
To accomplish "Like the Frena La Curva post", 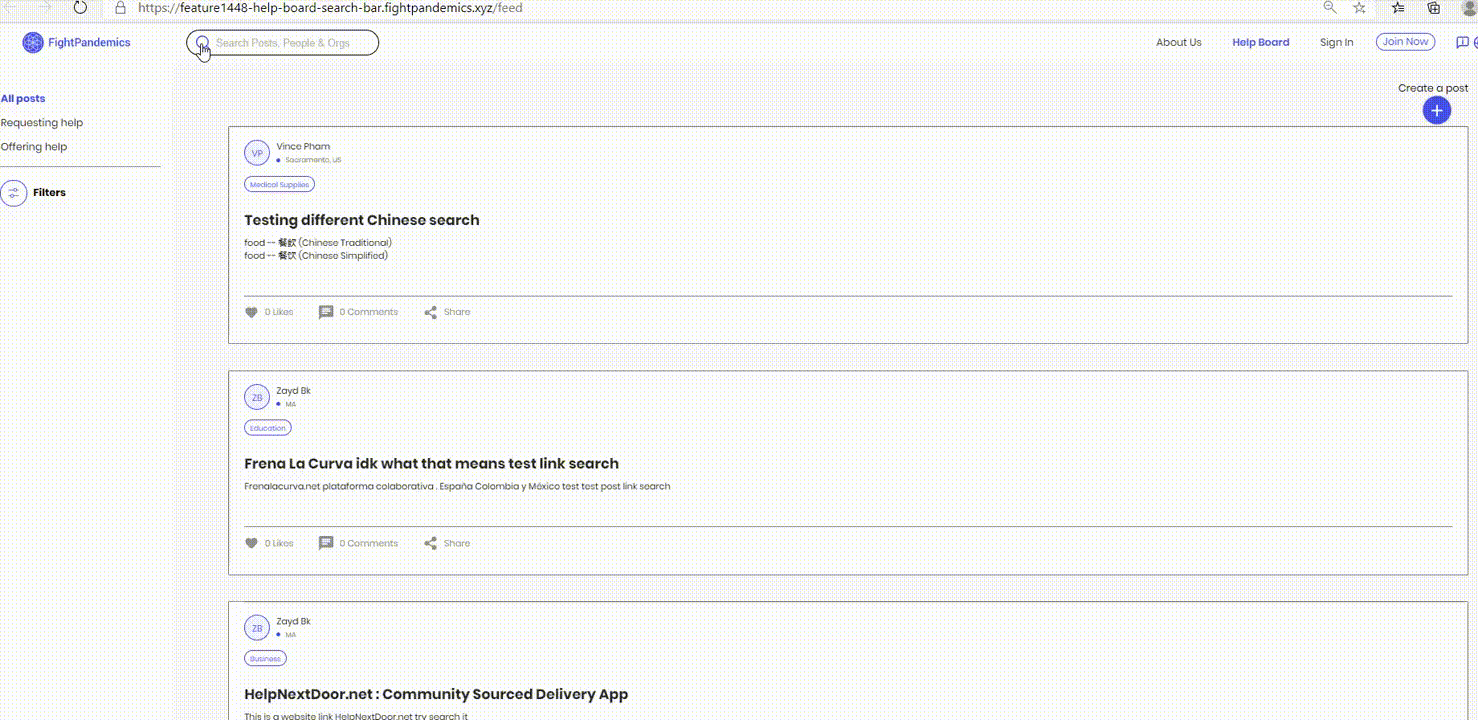I will point(251,543).
